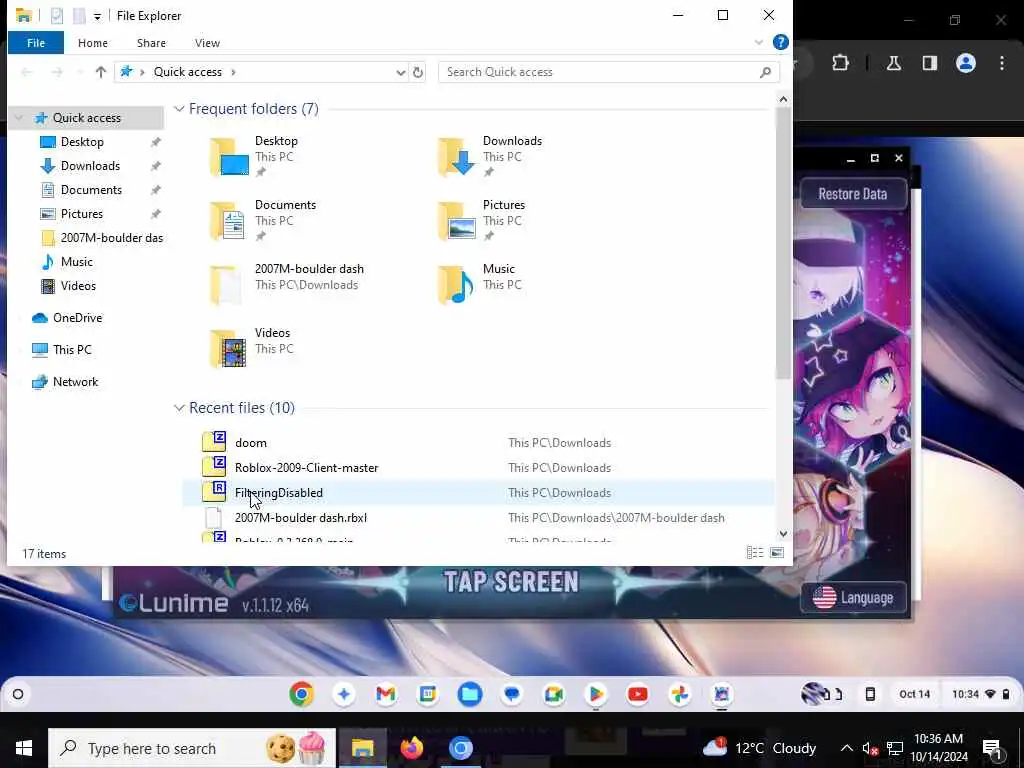Select Downloads in the navigation pane
This screenshot has height=768, width=1024.
(x=90, y=166)
